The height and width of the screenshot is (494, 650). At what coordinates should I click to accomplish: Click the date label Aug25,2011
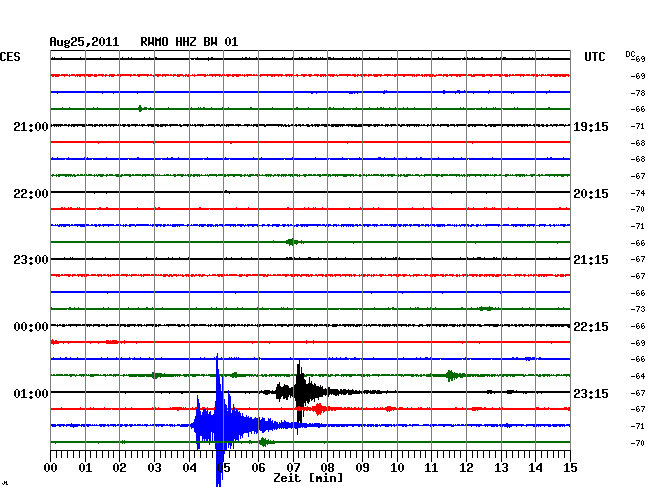84,42
